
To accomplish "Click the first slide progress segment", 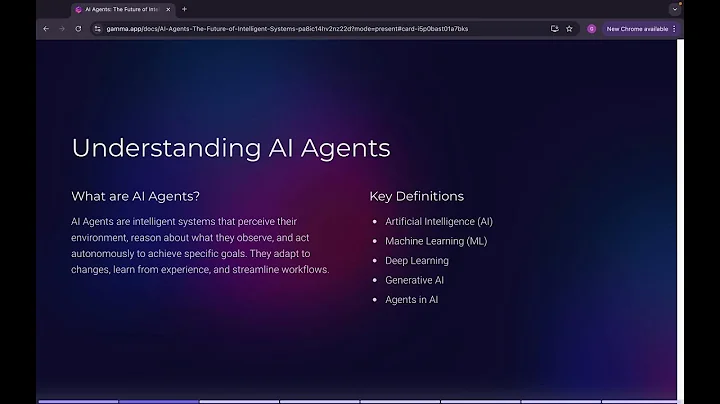I will 78,402.
